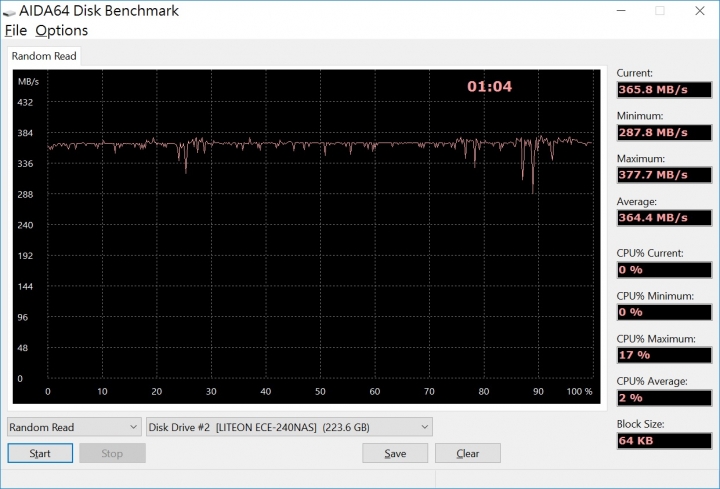This screenshot has width=720, height=489.
Task: Click the AIDA64 title bar disk icon
Action: (9, 12)
